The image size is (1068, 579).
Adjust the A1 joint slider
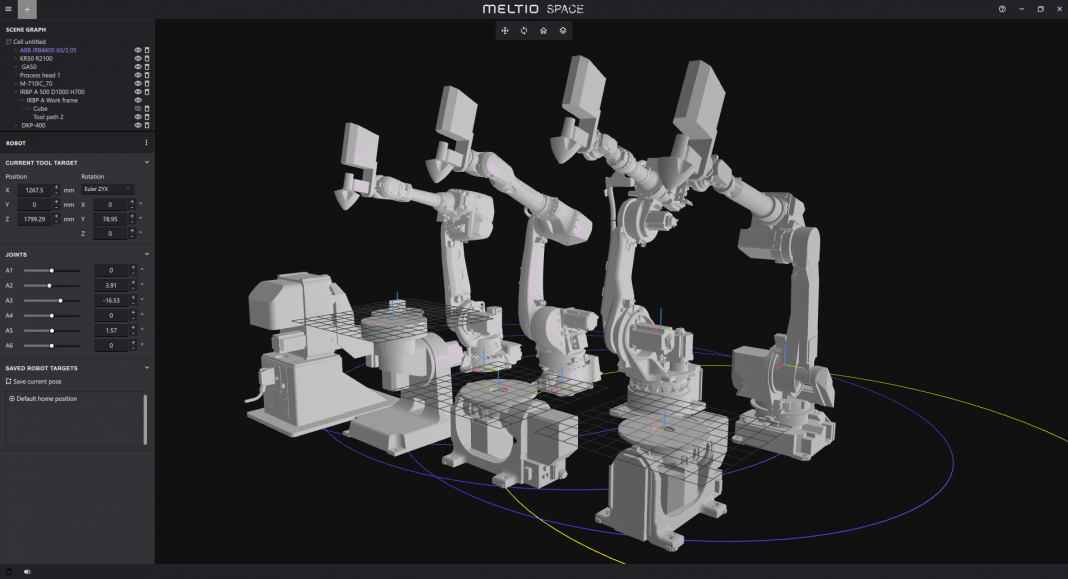pyautogui.click(x=52, y=270)
